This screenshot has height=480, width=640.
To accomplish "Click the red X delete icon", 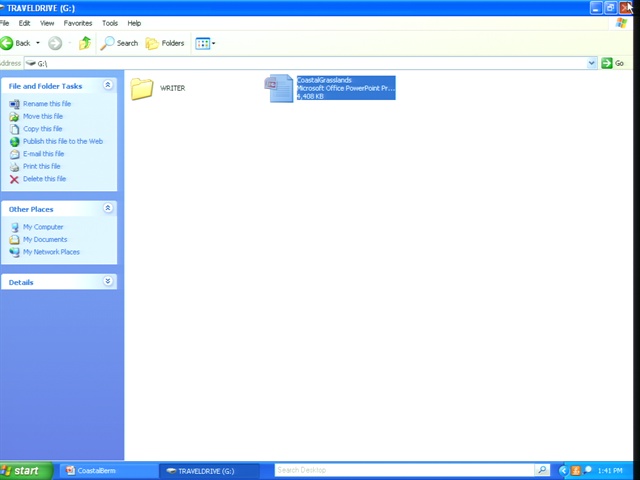I will pos(14,179).
